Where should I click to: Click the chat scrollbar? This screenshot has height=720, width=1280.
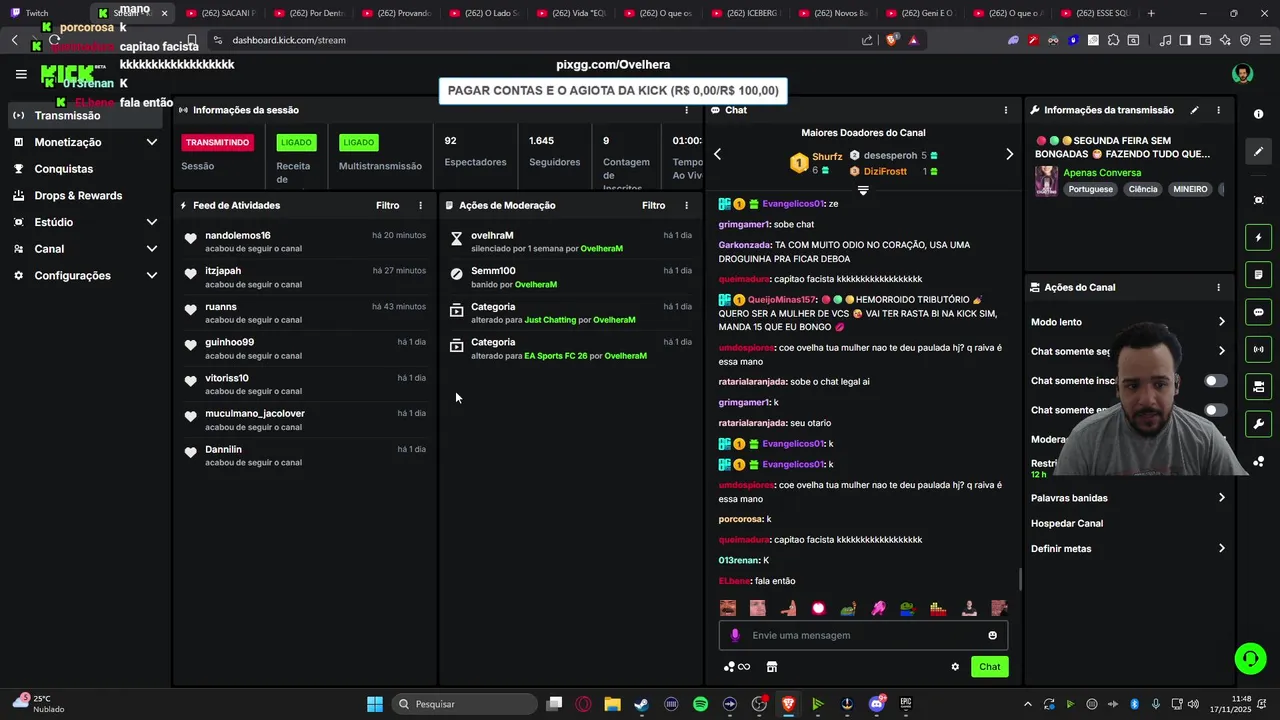(1020, 579)
